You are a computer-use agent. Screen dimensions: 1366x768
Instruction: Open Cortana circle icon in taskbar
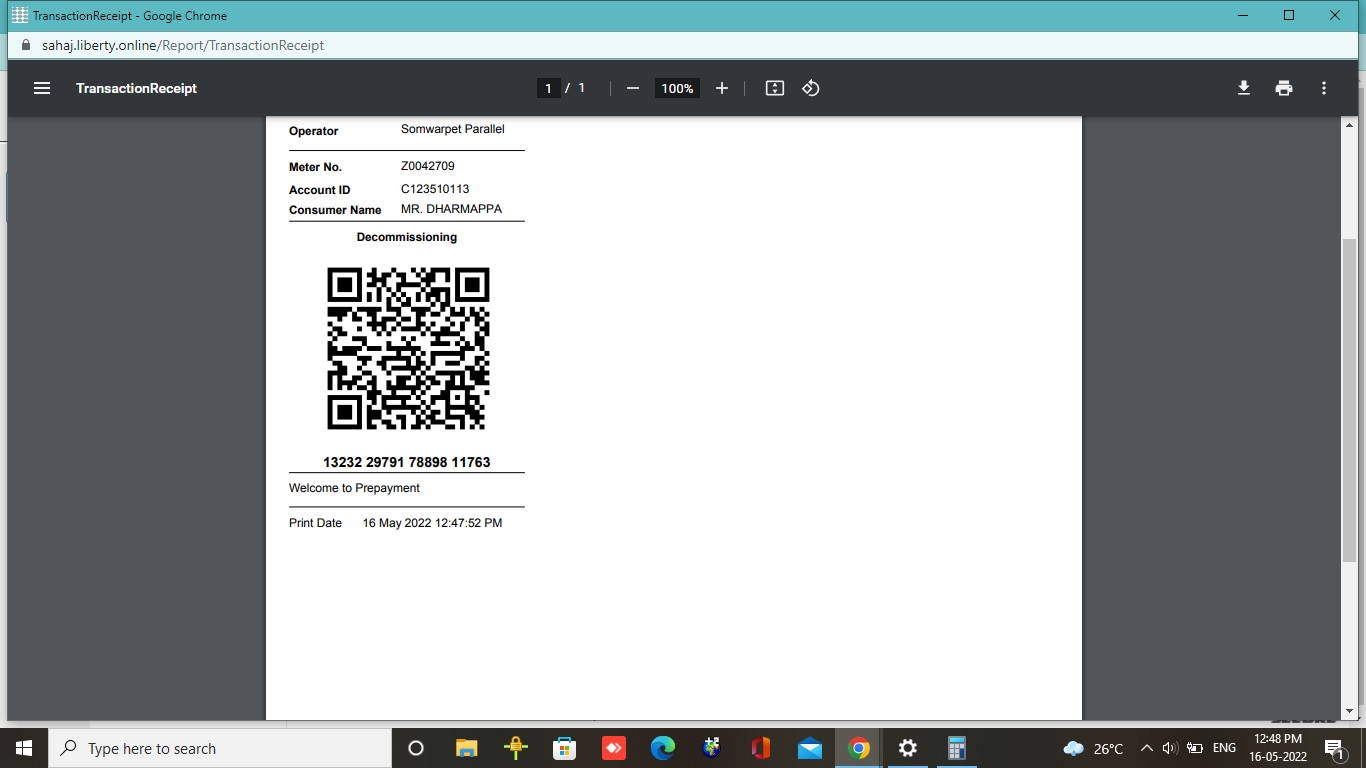click(x=416, y=748)
